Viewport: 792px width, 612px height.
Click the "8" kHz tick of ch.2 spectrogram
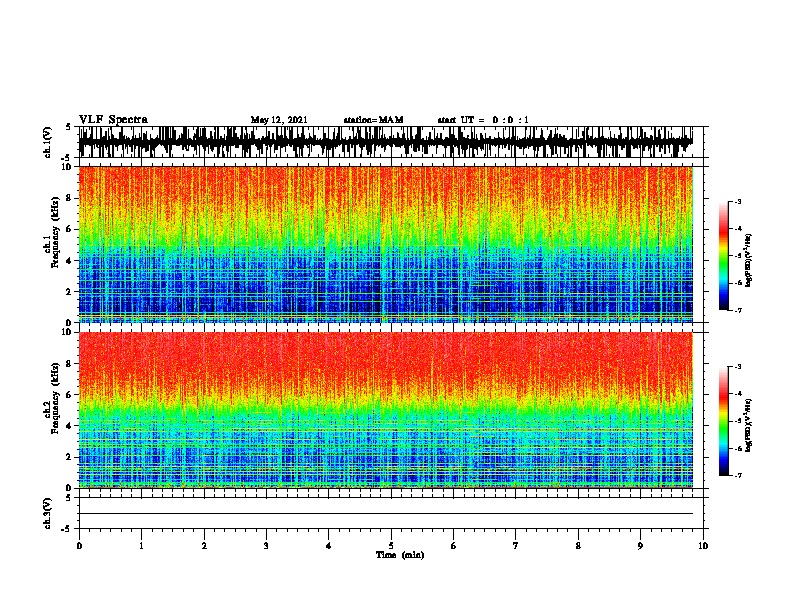click(69, 364)
